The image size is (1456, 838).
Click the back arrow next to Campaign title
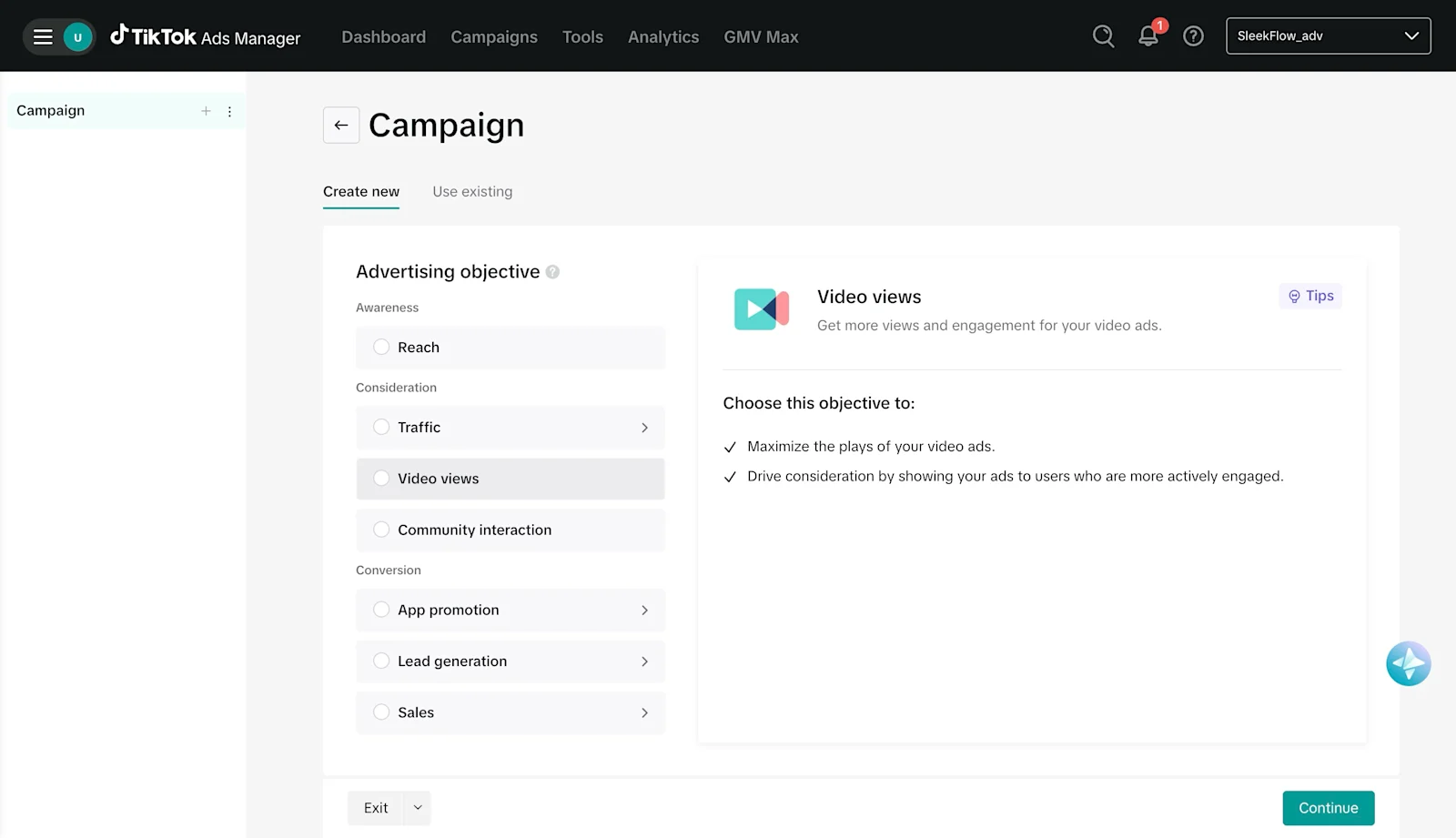[340, 125]
